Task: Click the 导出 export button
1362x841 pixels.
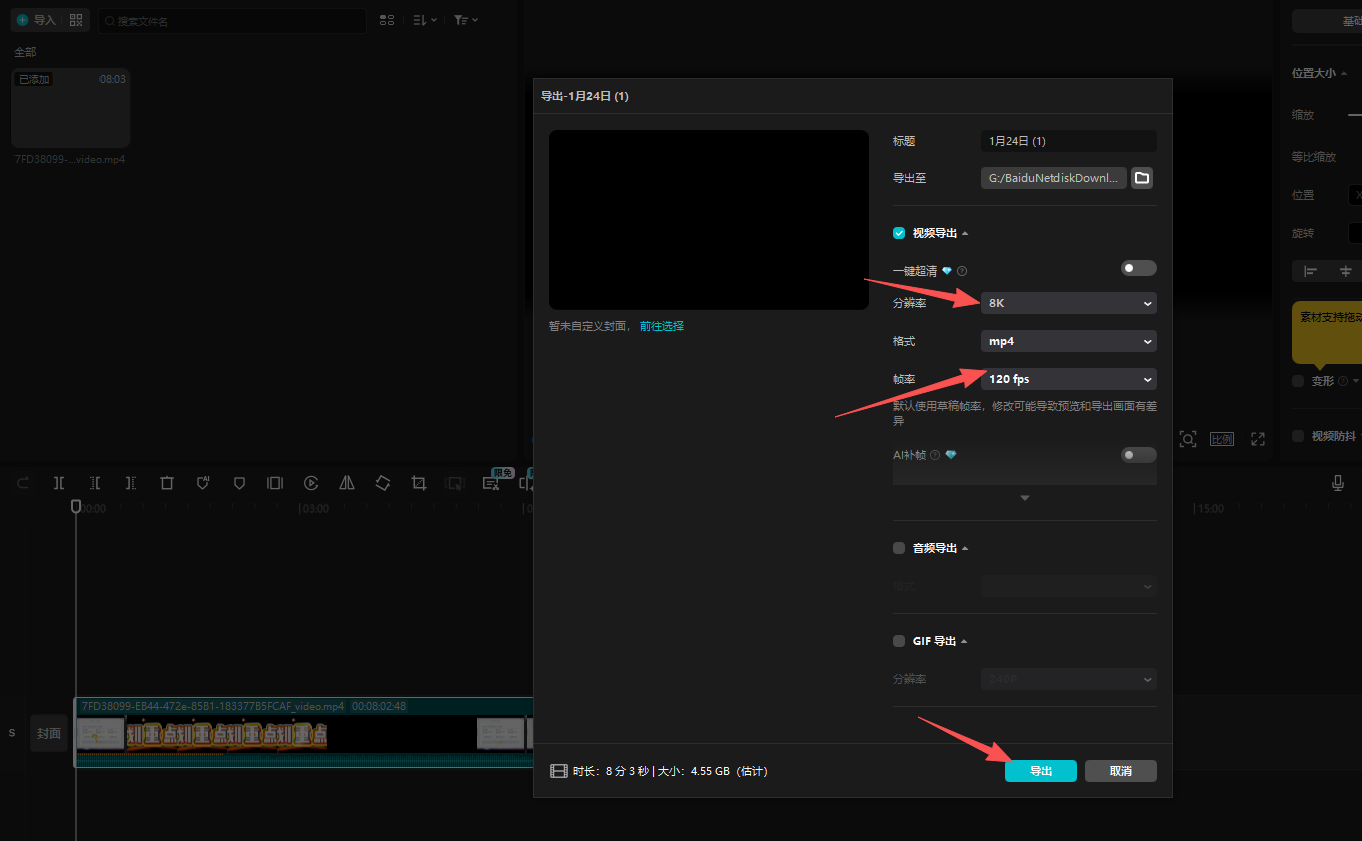Action: pos(1040,771)
